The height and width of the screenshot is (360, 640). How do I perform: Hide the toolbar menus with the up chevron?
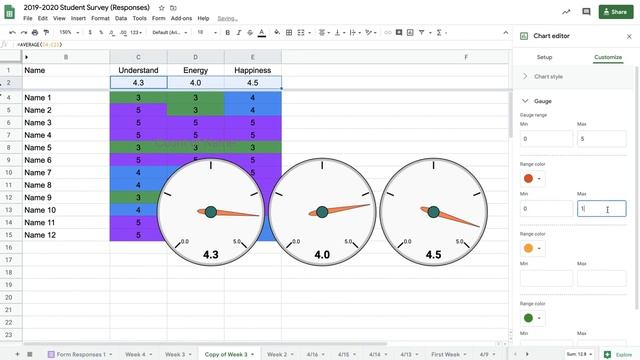click(506, 32)
